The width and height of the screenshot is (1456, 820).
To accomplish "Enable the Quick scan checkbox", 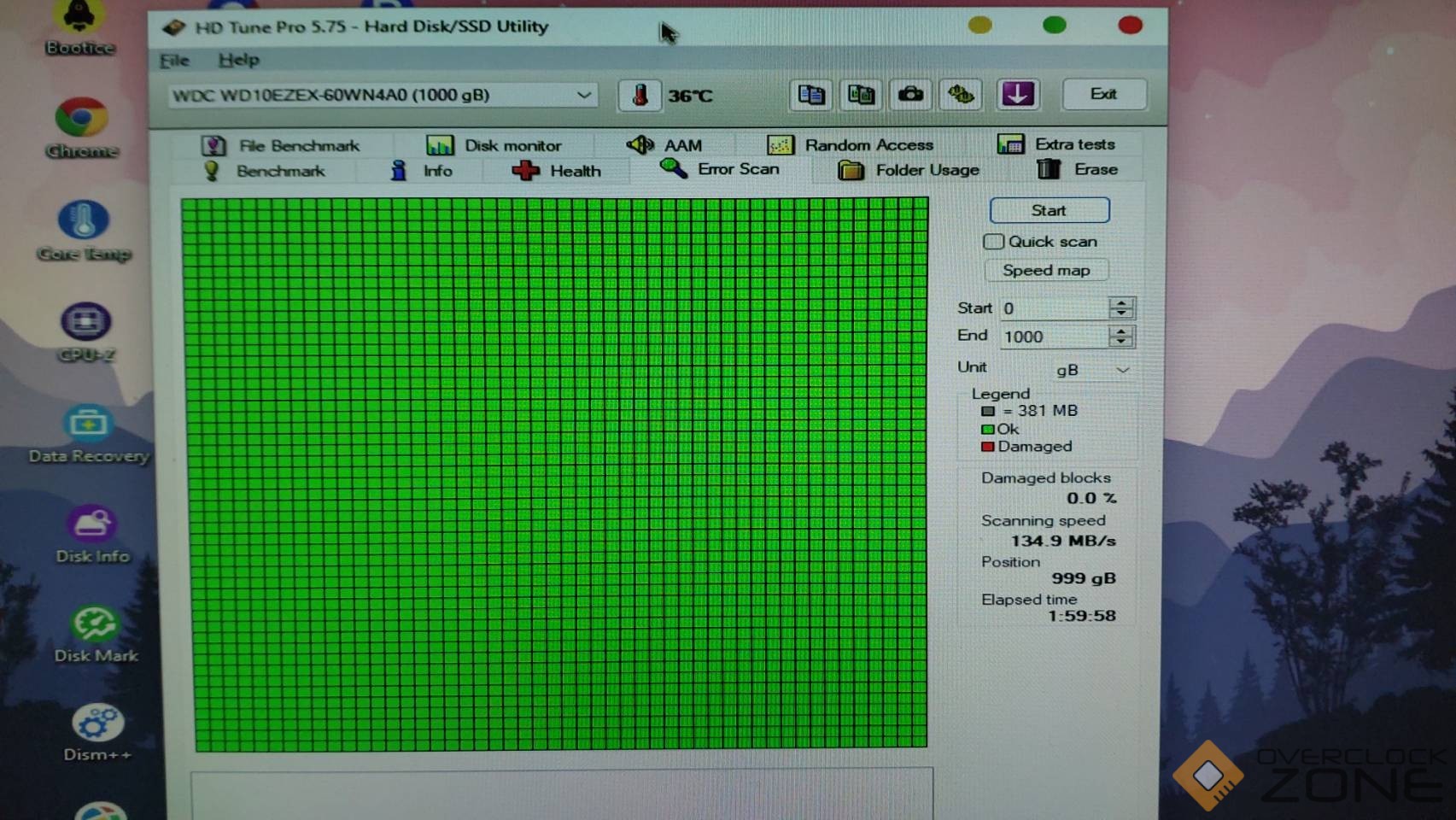I will 993,242.
